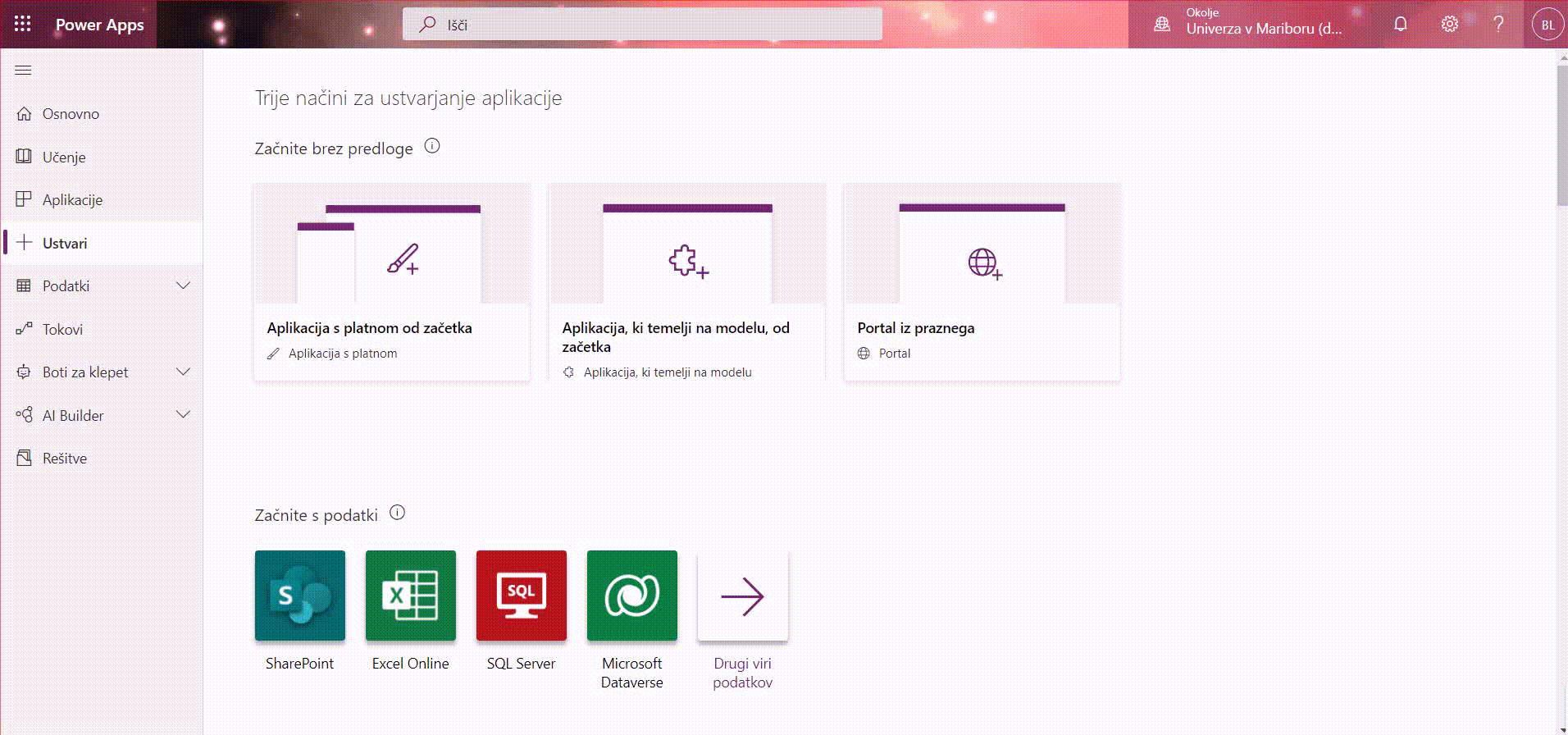Click the Drugi viri podatkov label
Viewport: 1568px width, 735px height.
pos(742,673)
